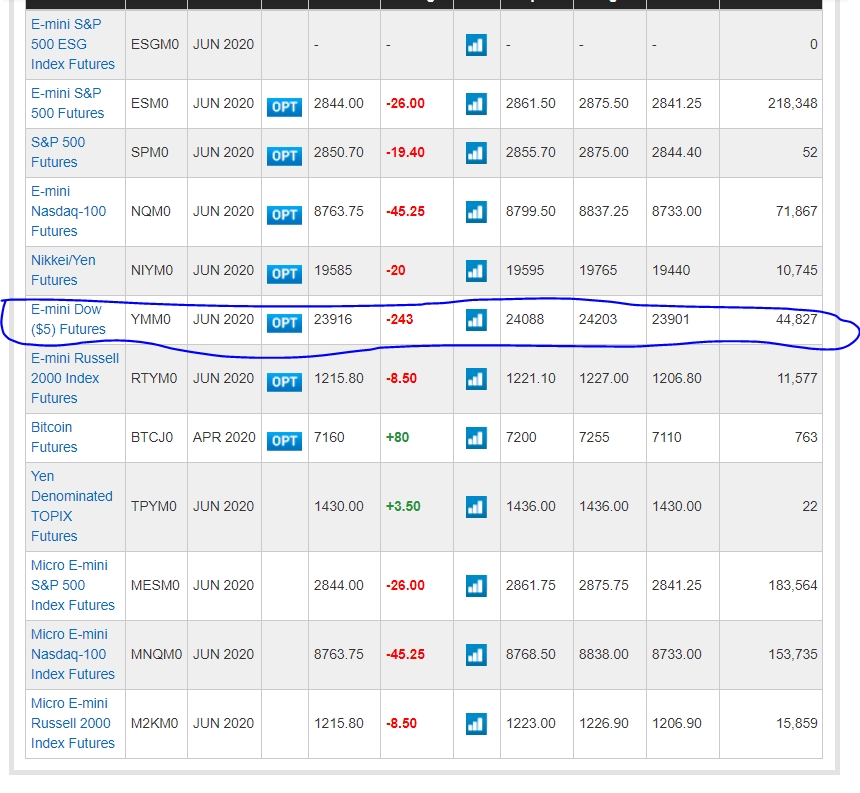The image size is (860, 793).
Task: Click NIYM0 symbol text
Action: click(151, 270)
